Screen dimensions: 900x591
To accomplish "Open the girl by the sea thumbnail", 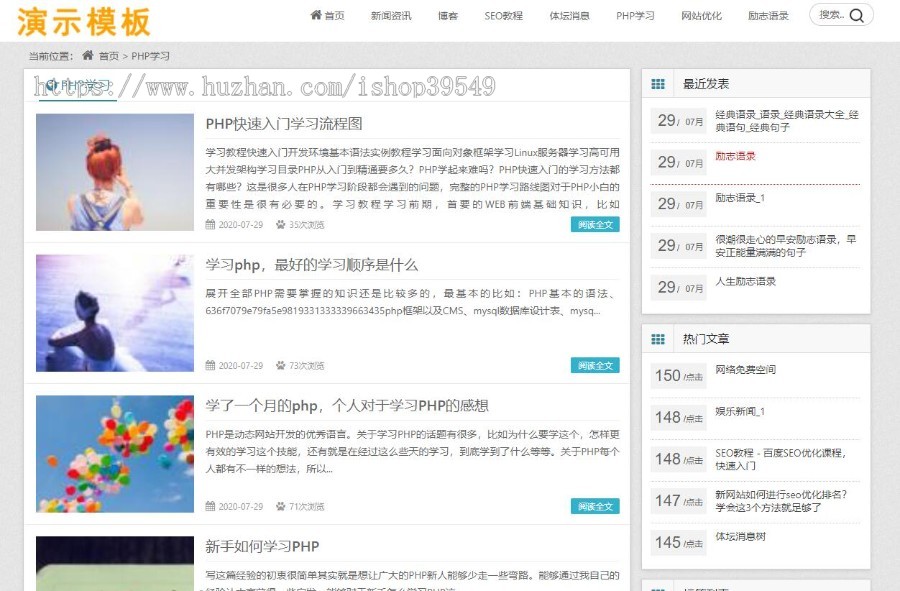I will pos(115,313).
